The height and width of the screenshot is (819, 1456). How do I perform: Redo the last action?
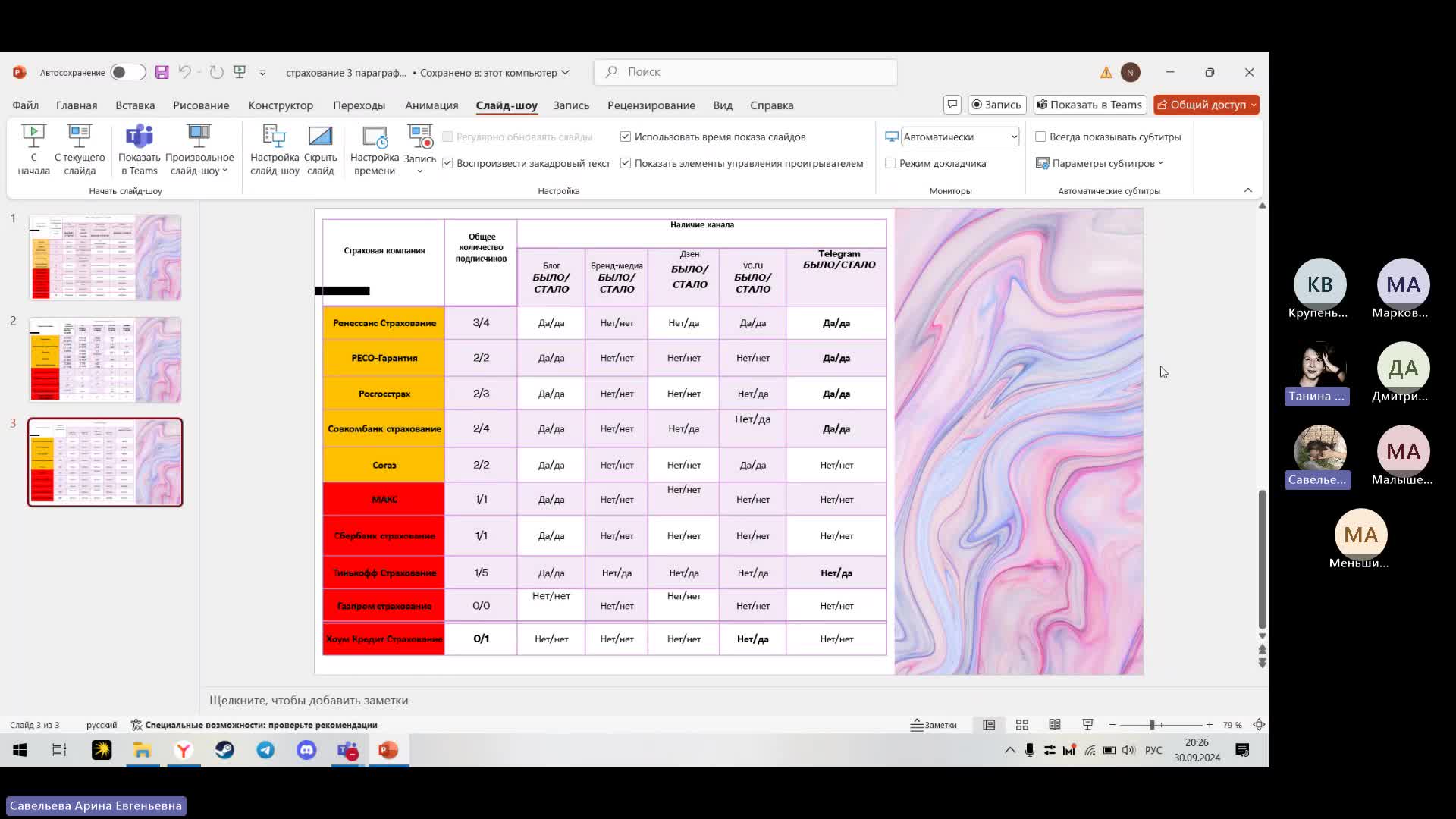[x=217, y=72]
